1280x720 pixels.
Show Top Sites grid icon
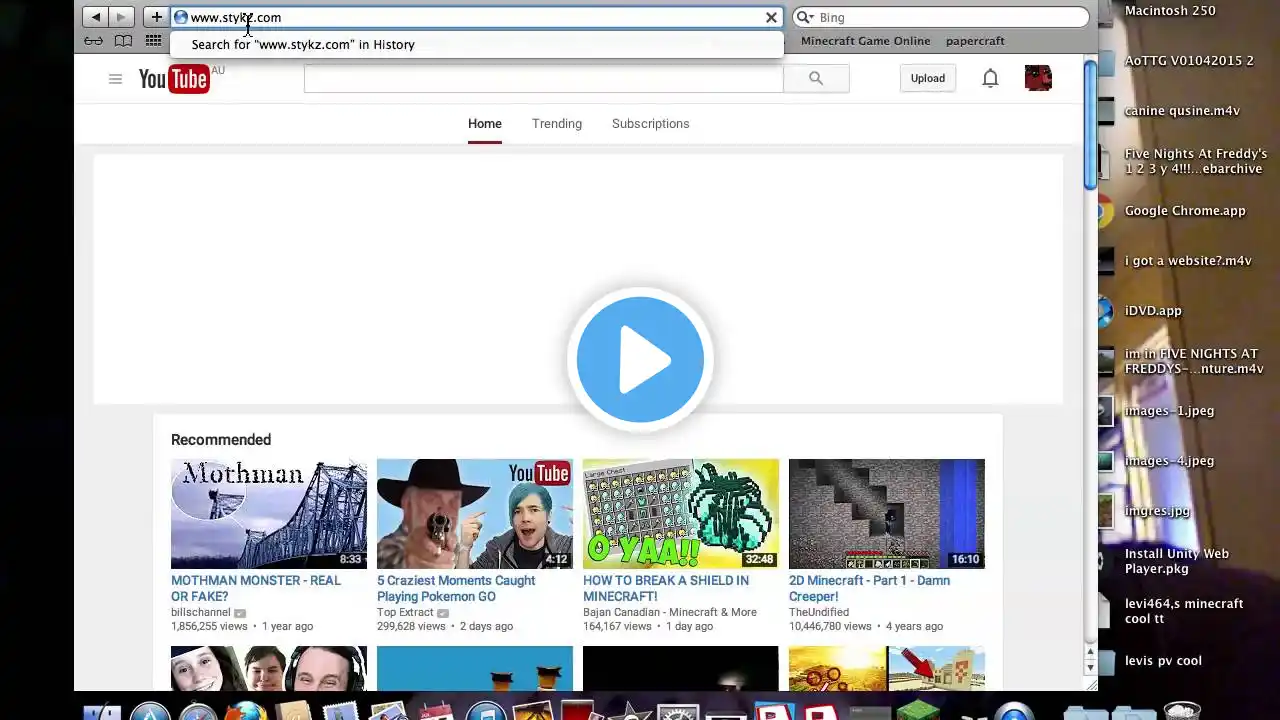click(x=153, y=41)
